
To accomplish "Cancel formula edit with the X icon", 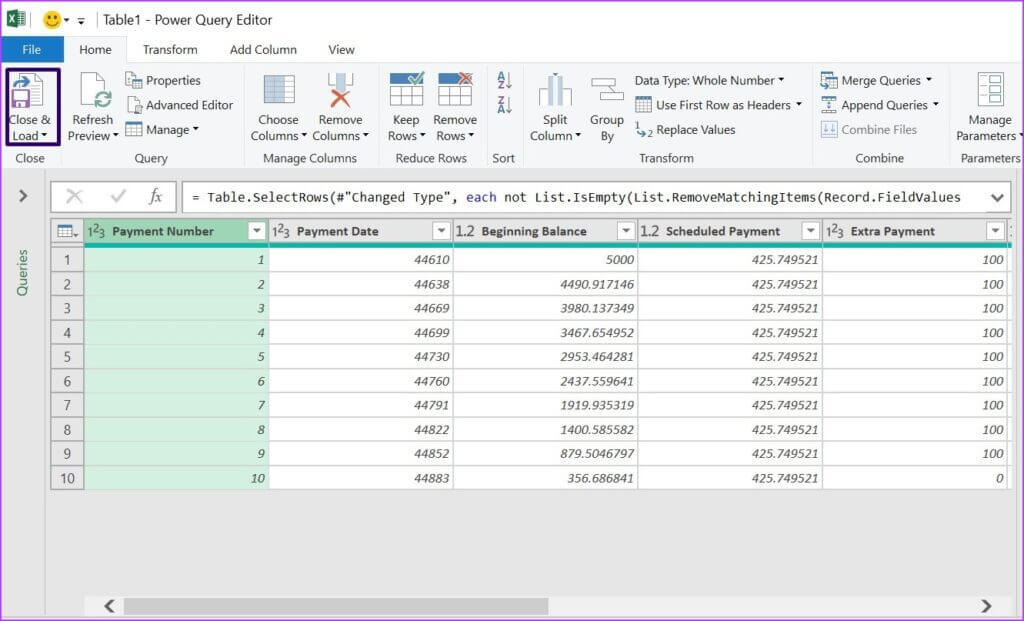I will point(74,196).
